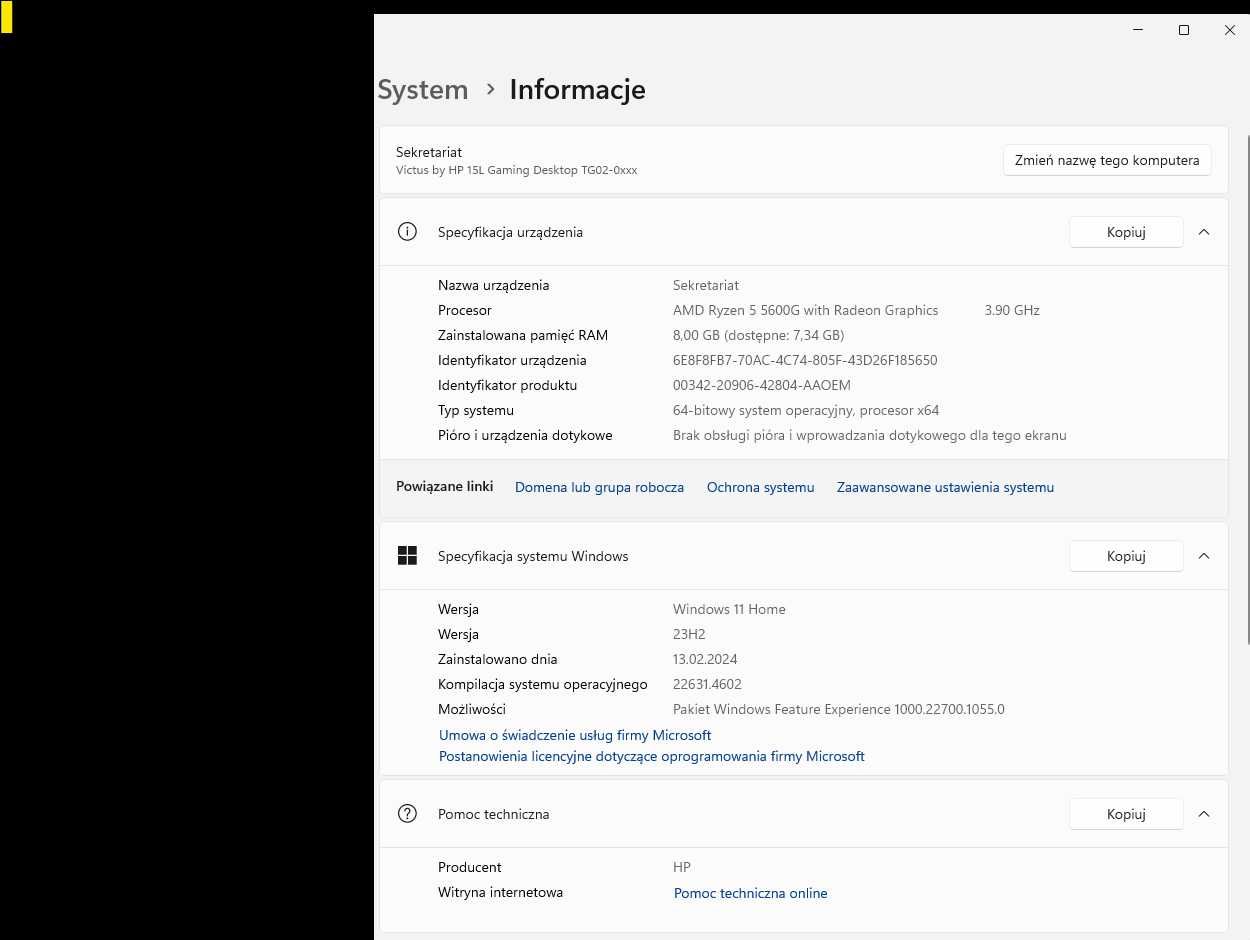The image size is (1250, 940).
Task: Click the Identyfikator urządzenia label
Action: (512, 360)
